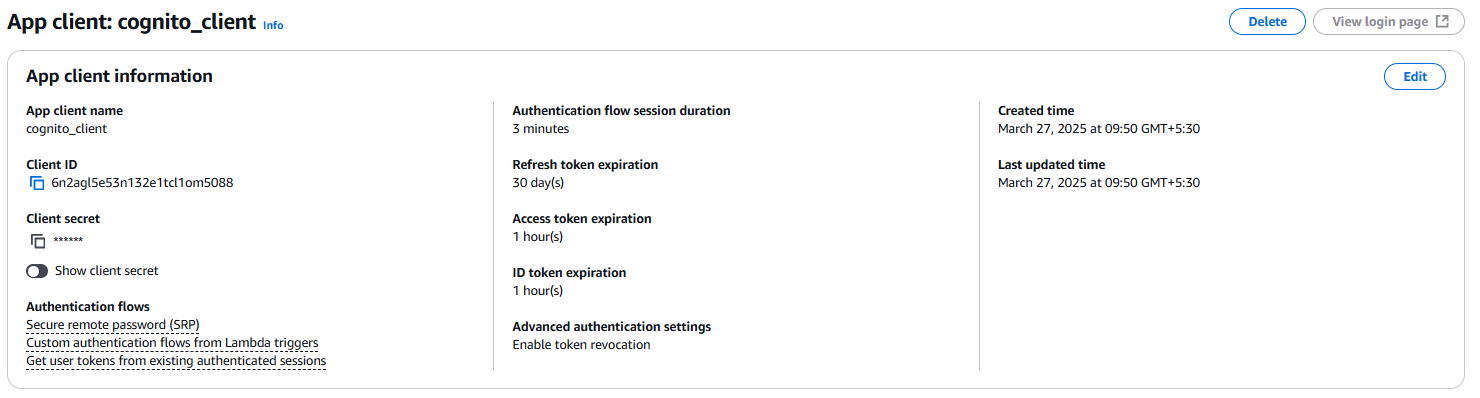Click the Enable token revocation text
This screenshot has width=1480, height=398.
(581, 345)
